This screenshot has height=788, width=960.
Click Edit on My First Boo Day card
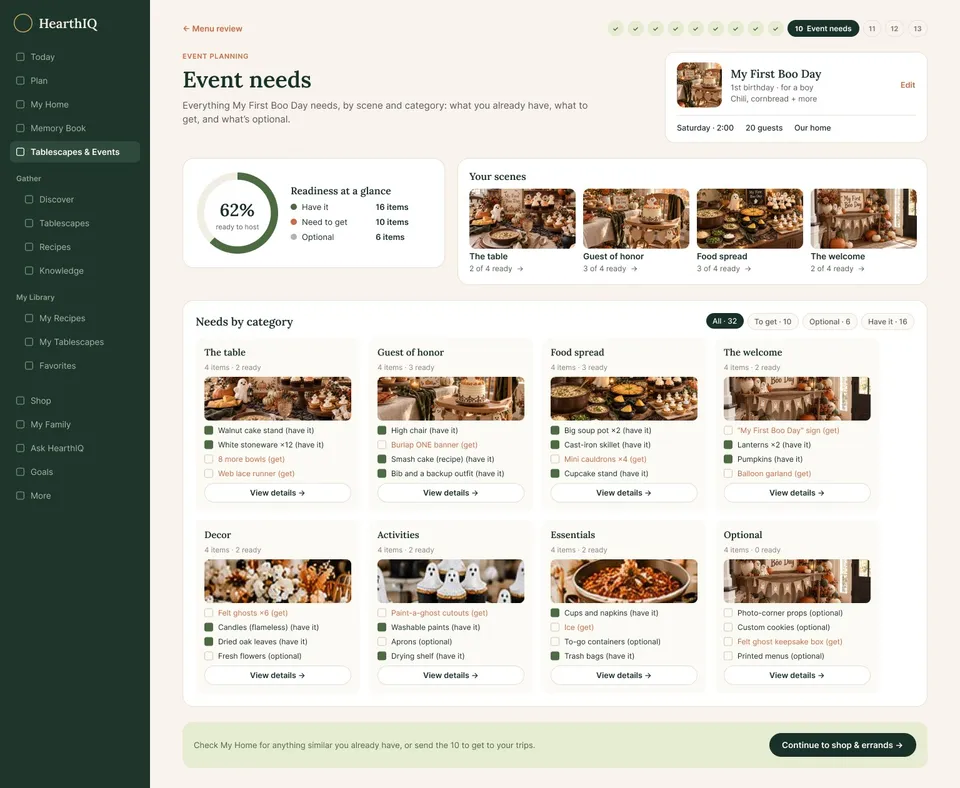(907, 85)
